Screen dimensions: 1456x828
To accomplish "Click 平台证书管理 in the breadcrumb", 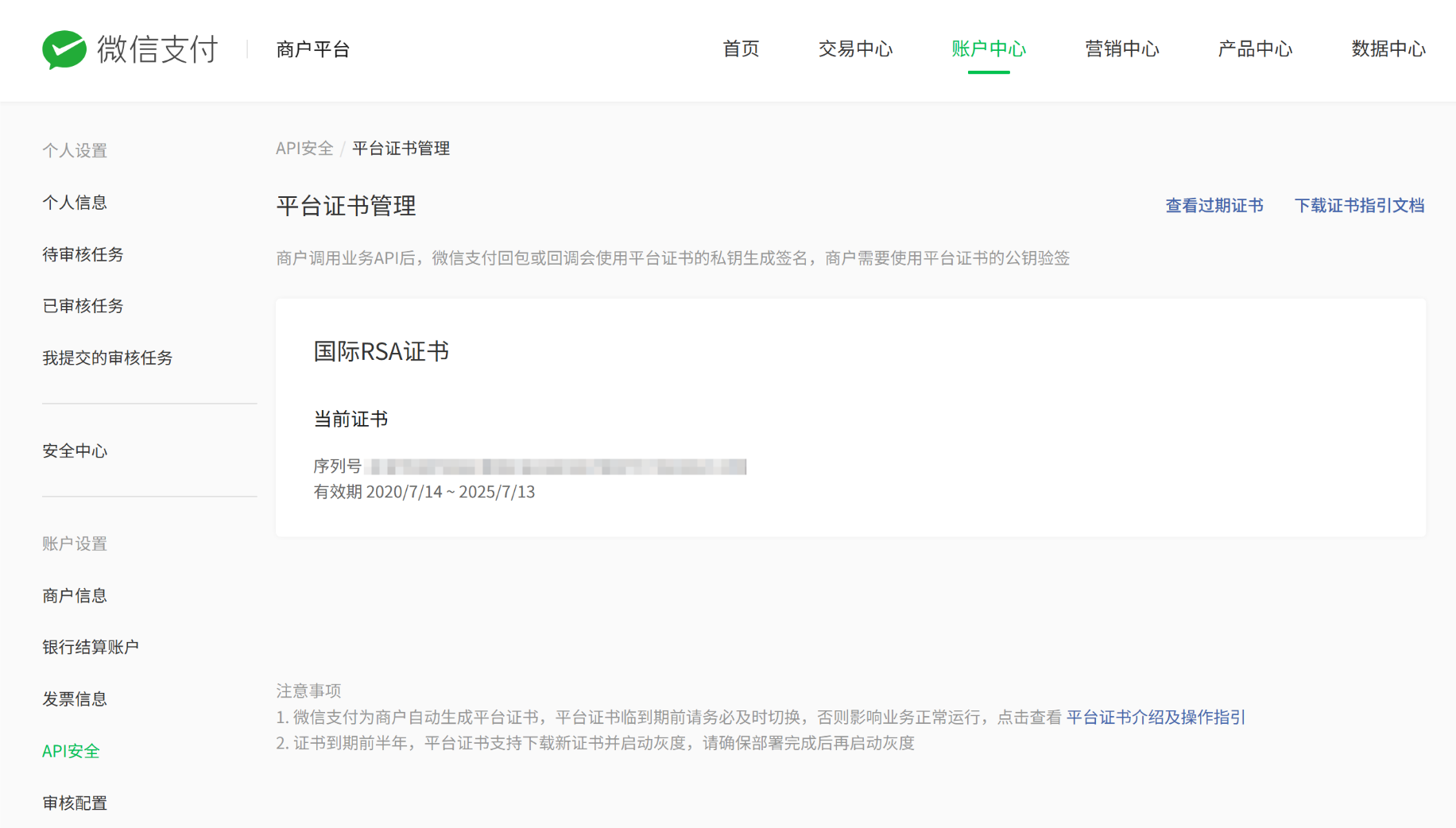I will [x=401, y=149].
